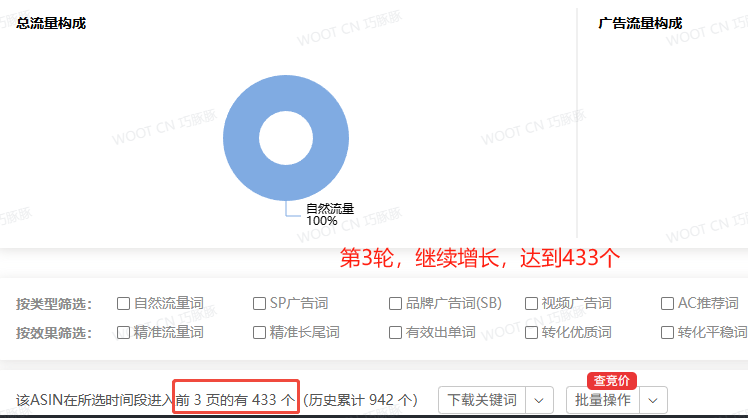Screen dimensions: 748x418
Task: Enable the 精准长尾词 checkbox
Action: [260, 332]
